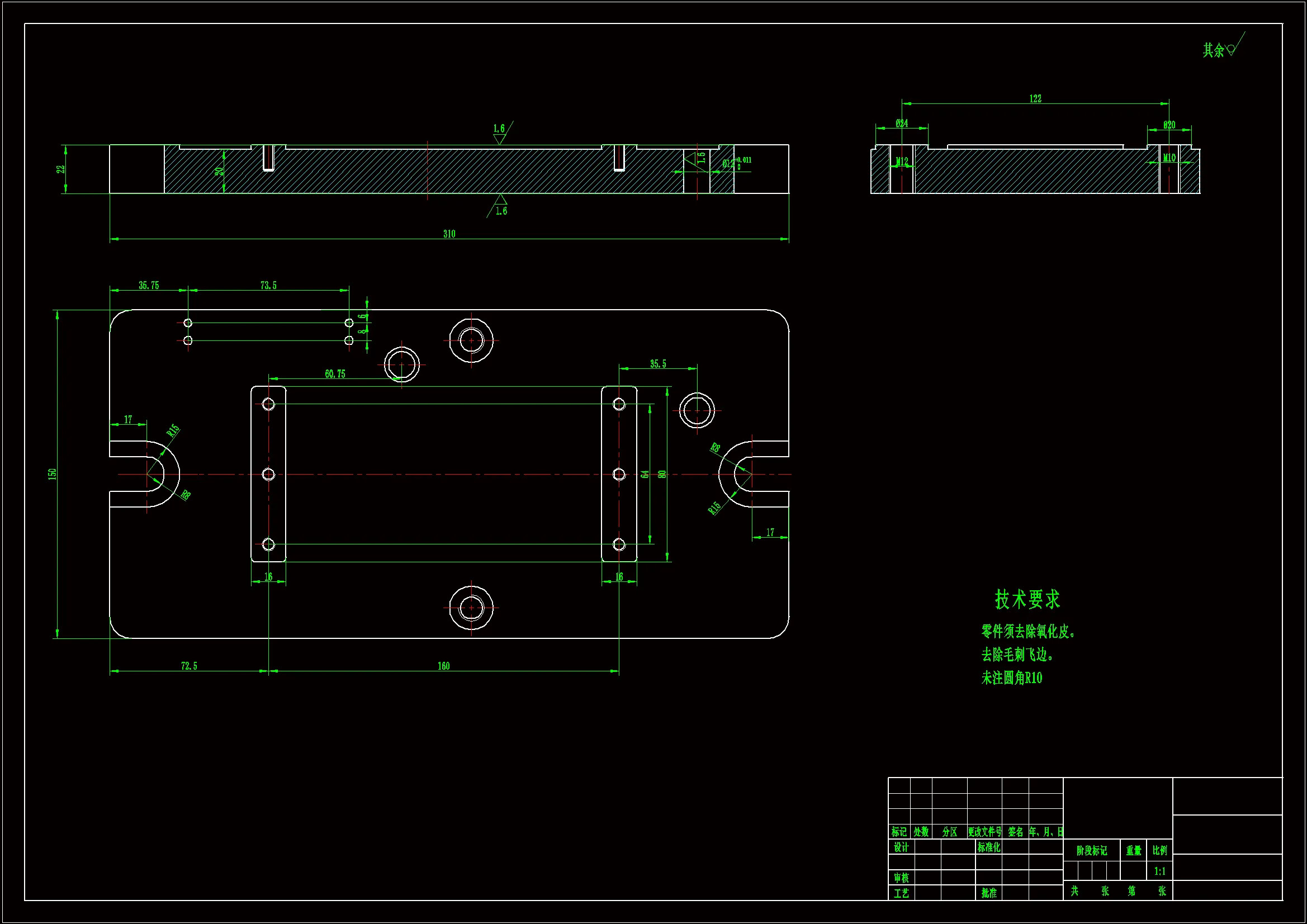Select the 160 hole spacing dimension
Viewport: 1307px width, 924px height.
point(443,666)
